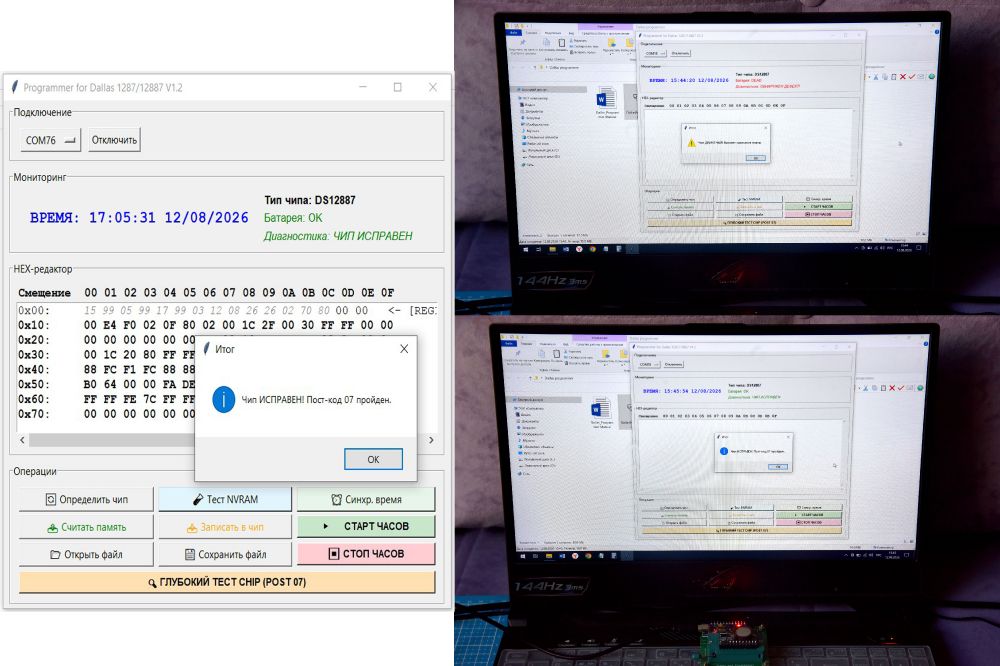
Task: Click the "Смещение" column header text
Action: point(44,293)
